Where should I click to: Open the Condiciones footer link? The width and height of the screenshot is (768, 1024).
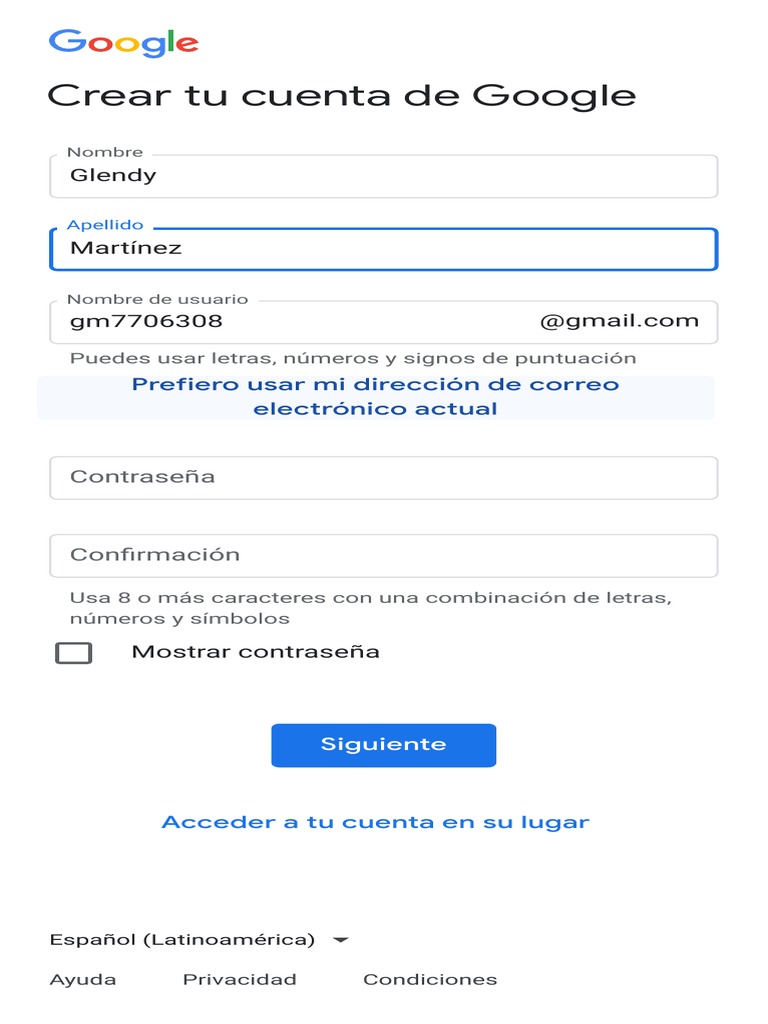point(430,980)
